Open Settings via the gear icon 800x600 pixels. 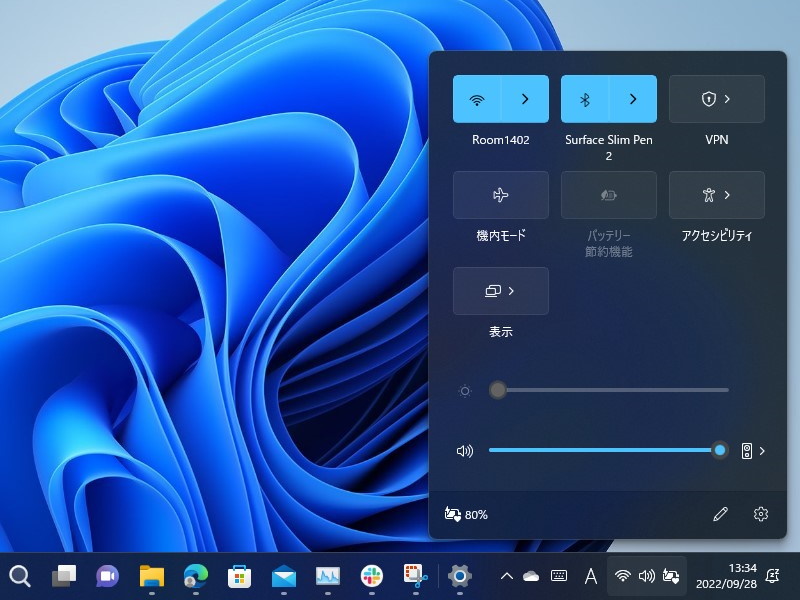[761, 514]
